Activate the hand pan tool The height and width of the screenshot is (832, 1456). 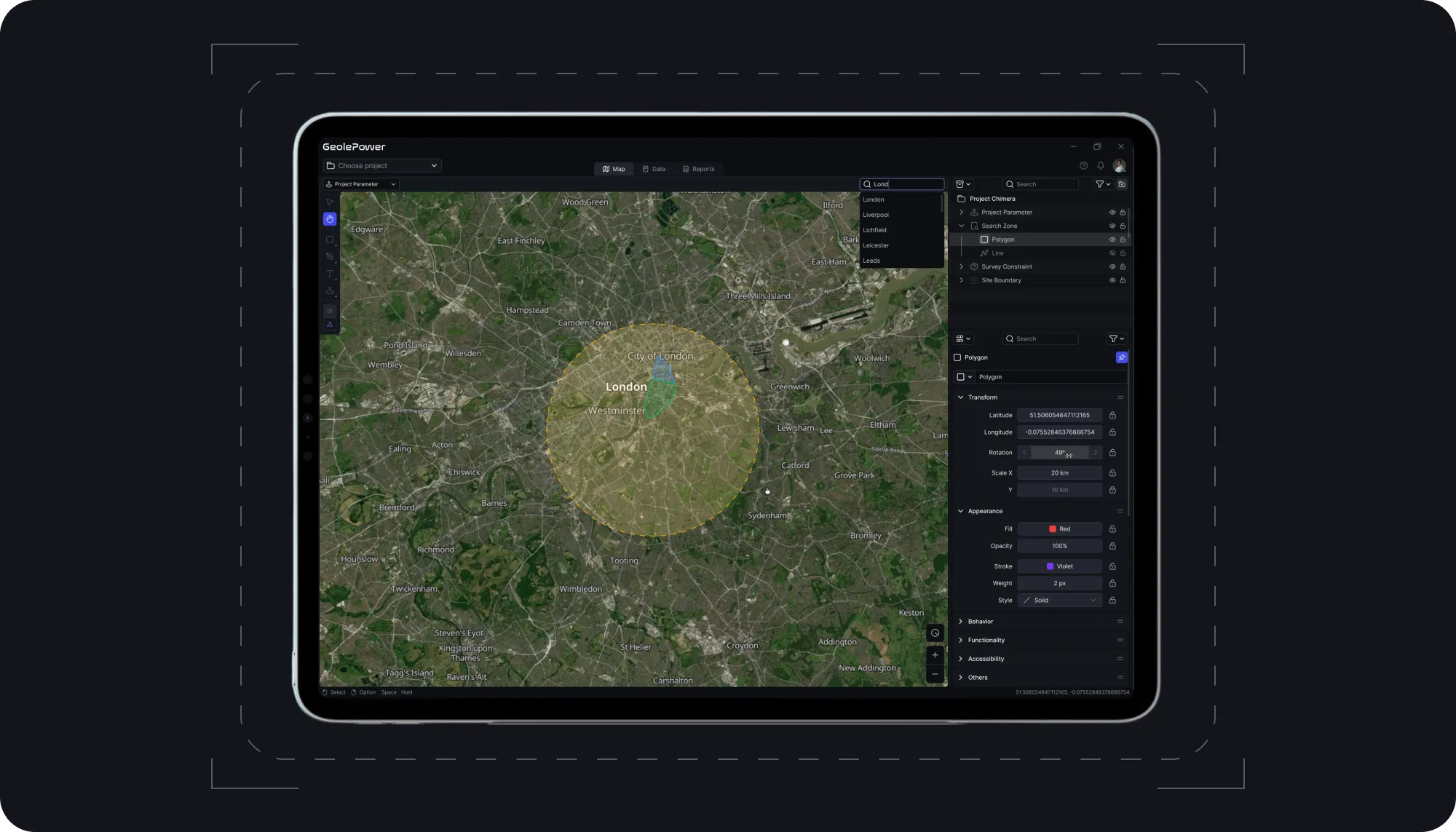point(330,219)
